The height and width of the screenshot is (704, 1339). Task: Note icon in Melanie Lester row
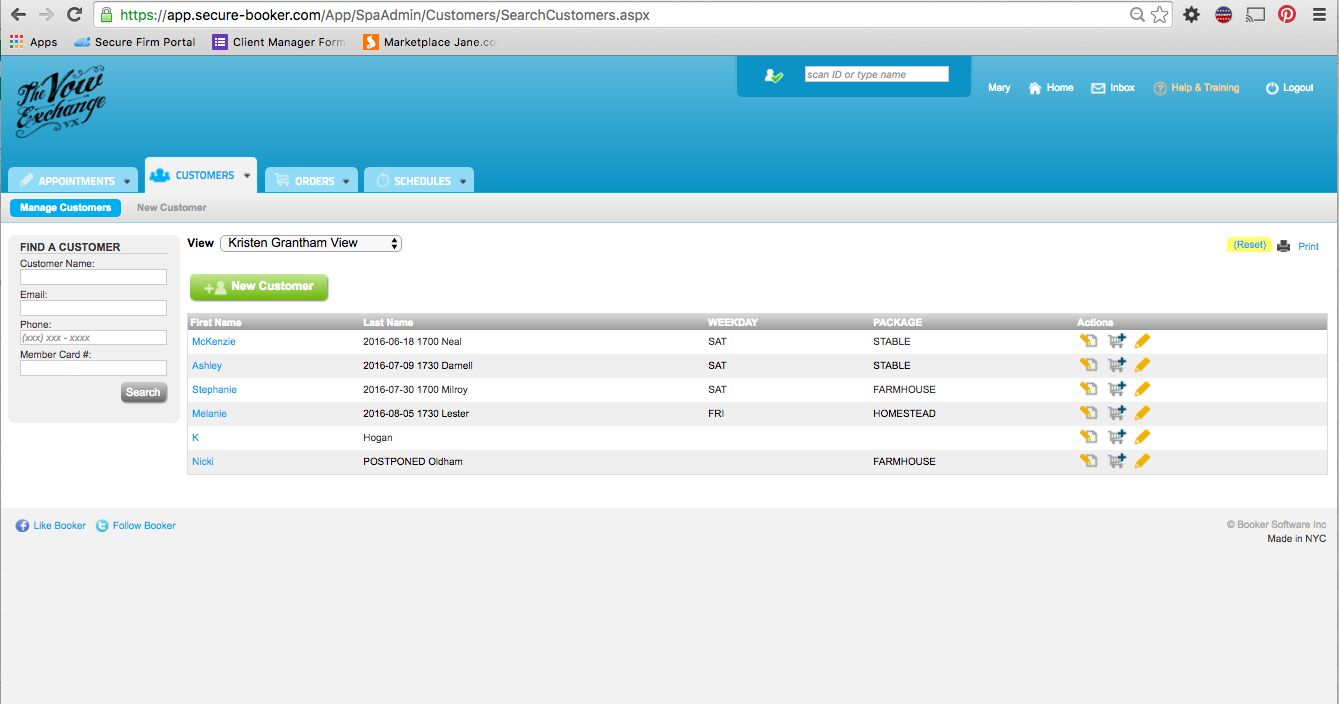coord(1088,413)
